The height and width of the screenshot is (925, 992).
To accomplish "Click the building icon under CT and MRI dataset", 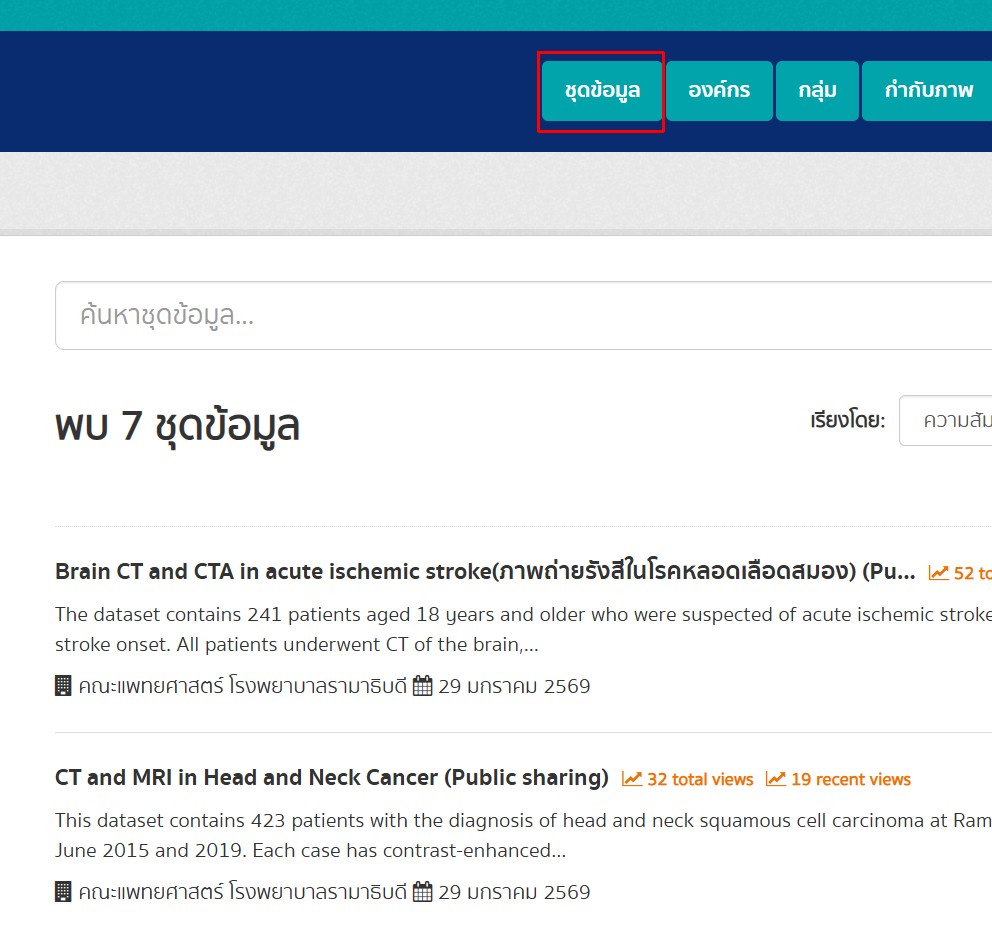I will coord(62,891).
